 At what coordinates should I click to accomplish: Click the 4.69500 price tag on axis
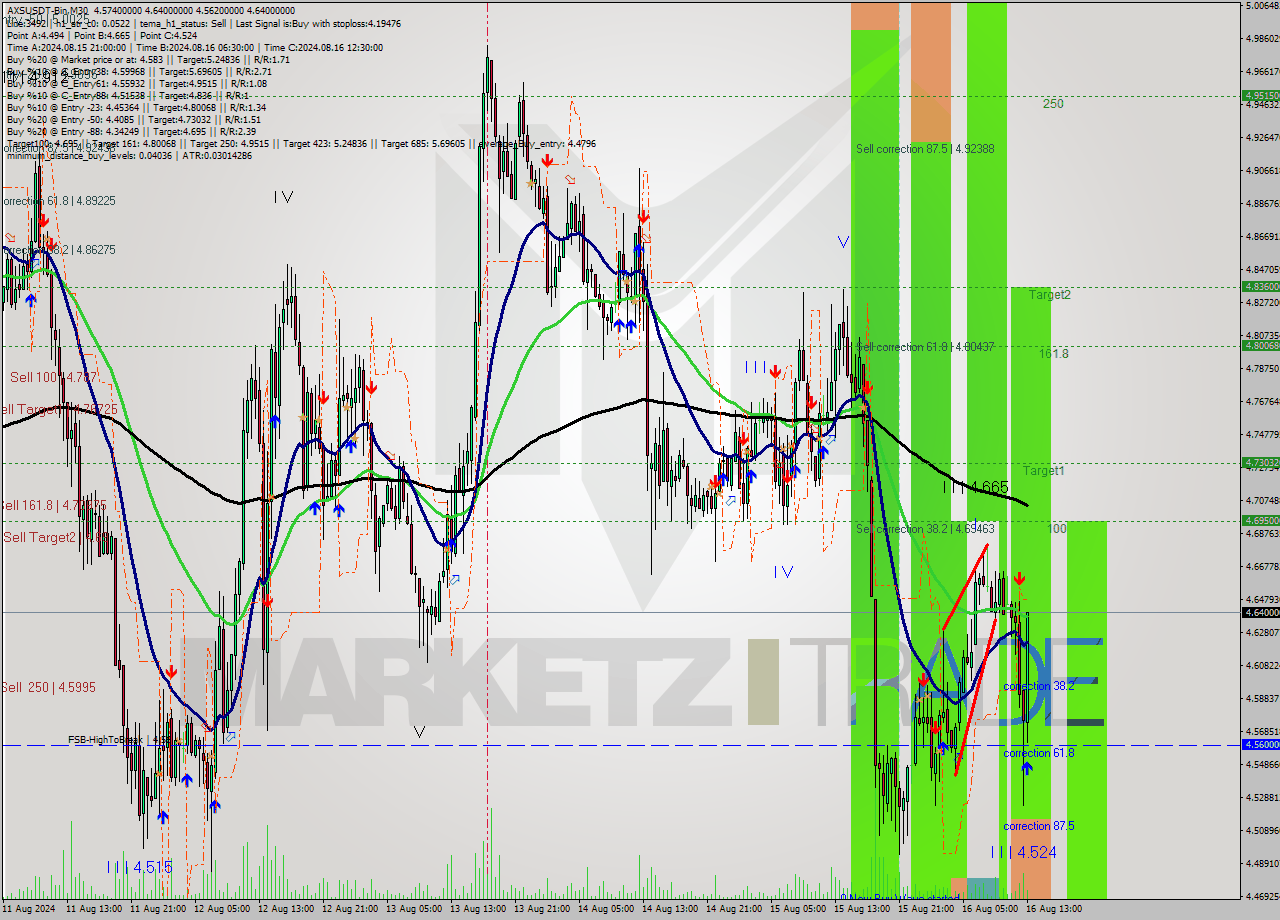(1260, 520)
